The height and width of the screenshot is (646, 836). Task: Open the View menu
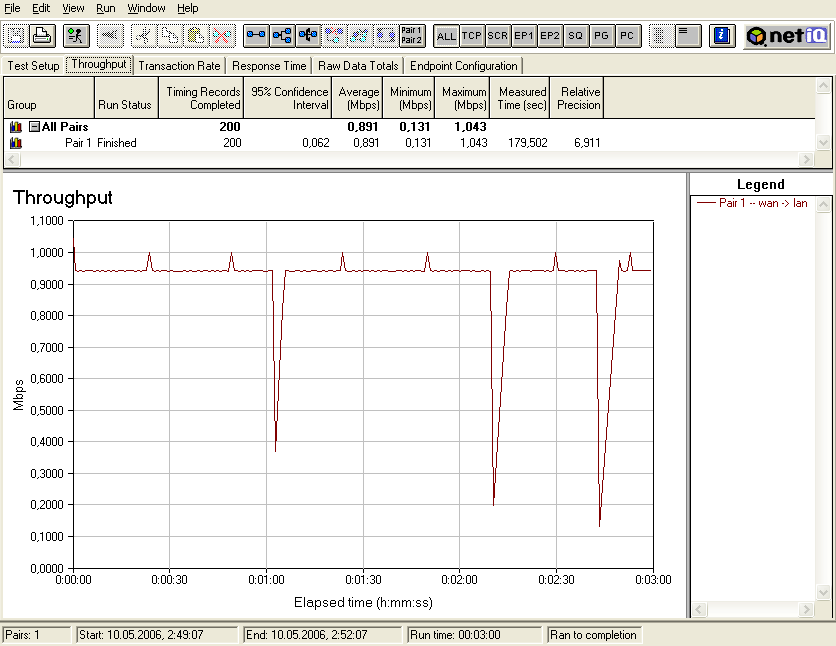click(x=73, y=8)
